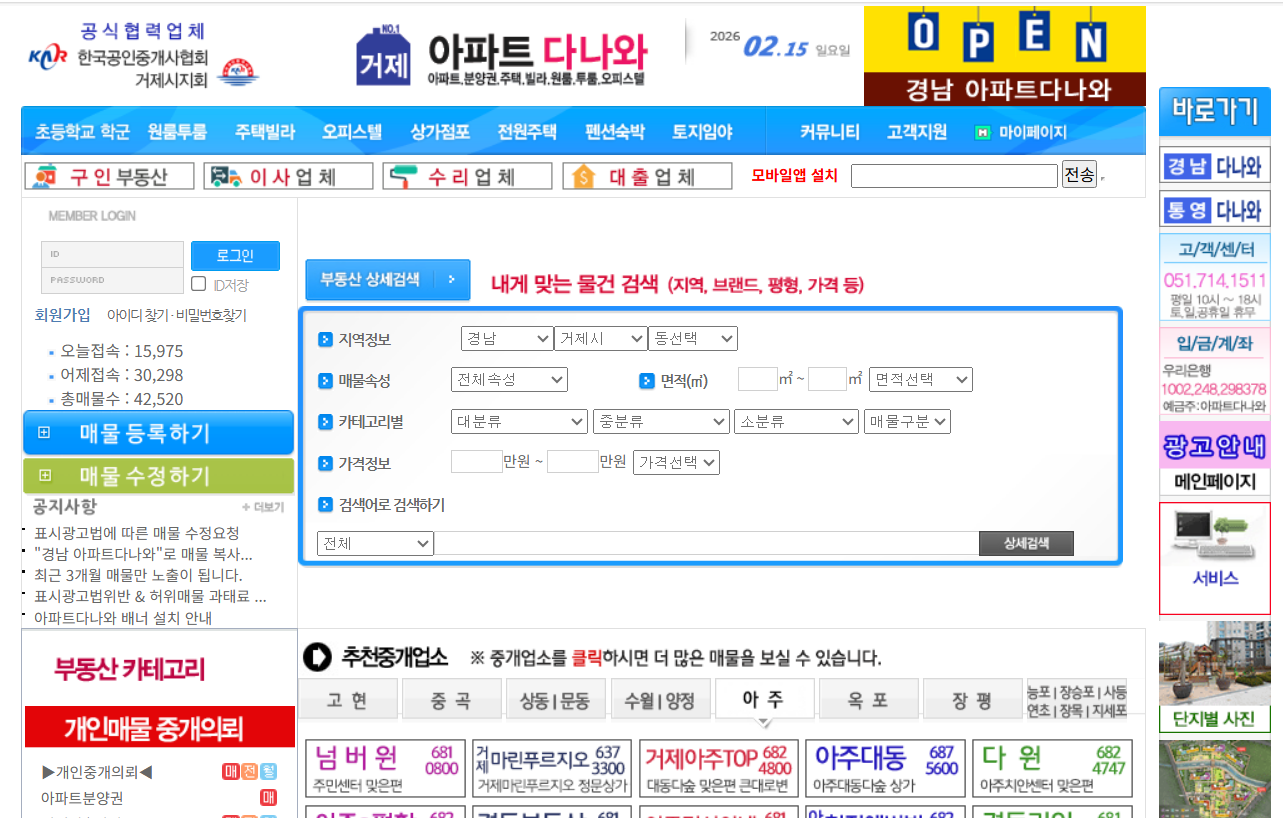The height and width of the screenshot is (818, 1283).
Task: Click the arrow on 부동산 상세검색 button
Action: coord(451,280)
